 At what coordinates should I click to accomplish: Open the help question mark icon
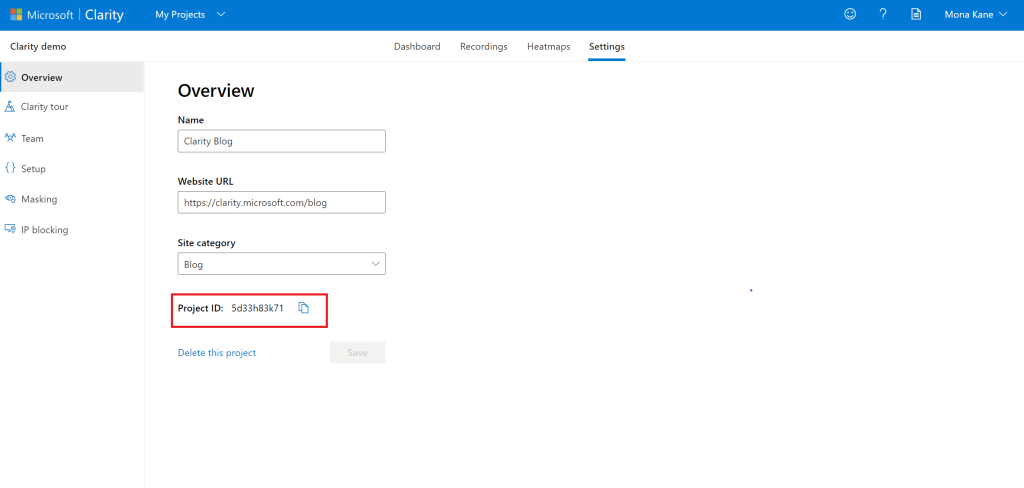click(883, 14)
